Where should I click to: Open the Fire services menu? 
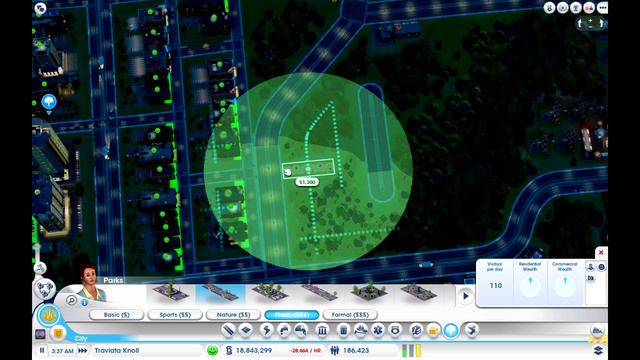click(x=361, y=330)
